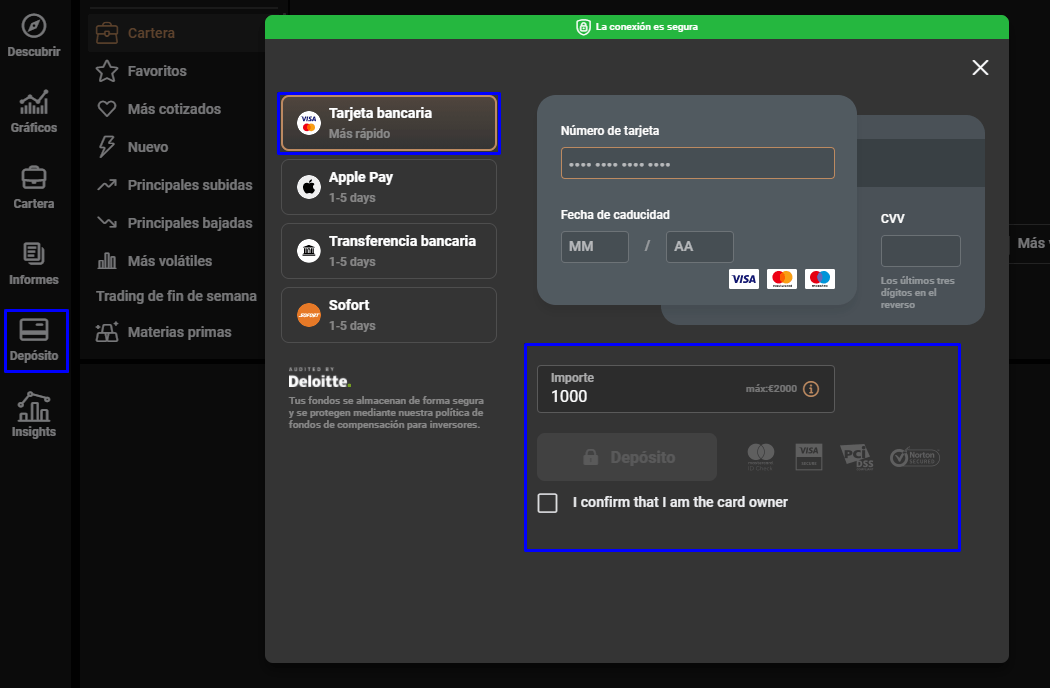This screenshot has height=688, width=1050.
Task: Choose Sofort payment option
Action: coord(389,315)
